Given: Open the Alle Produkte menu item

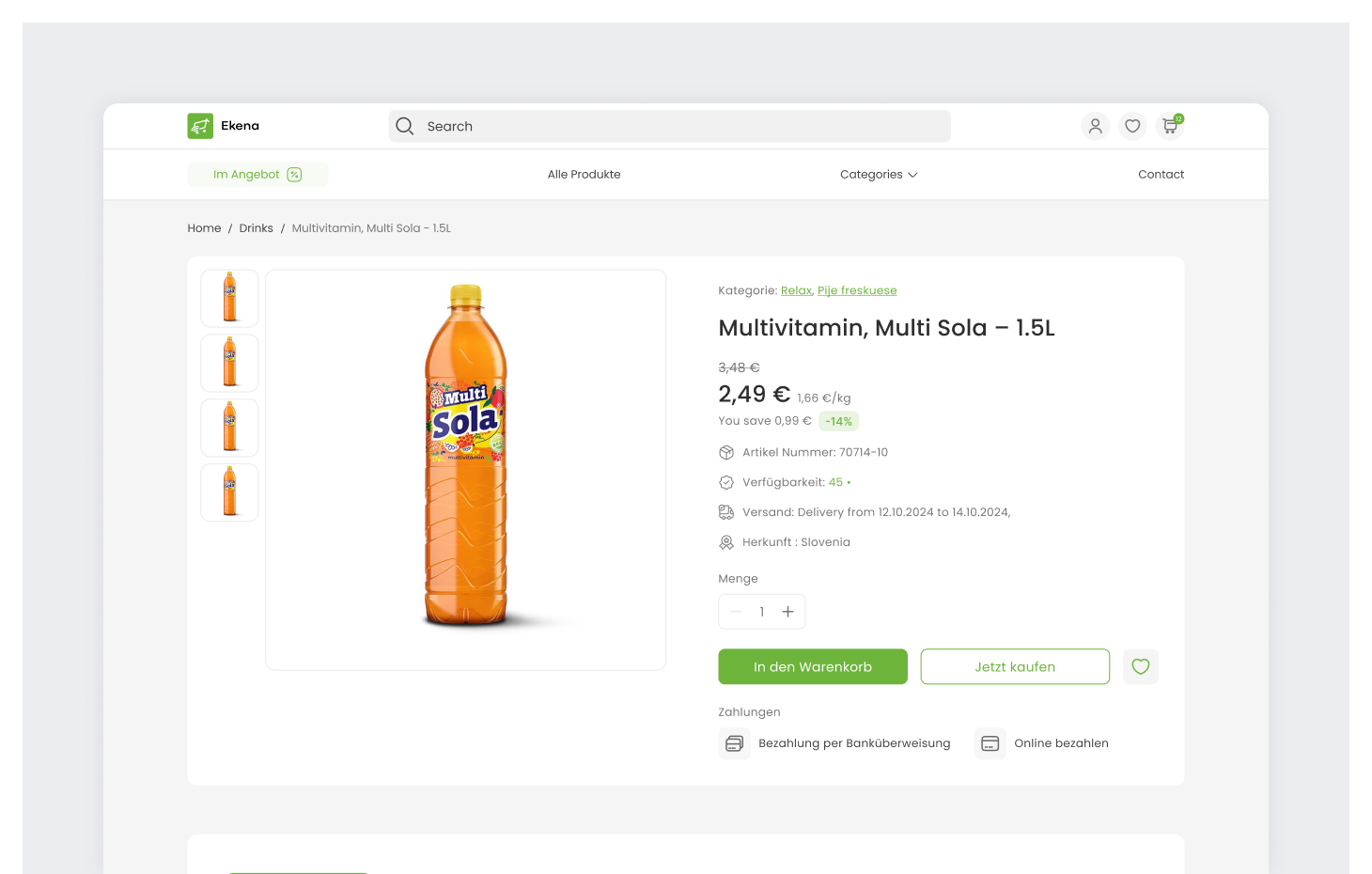Looking at the screenshot, I should (584, 174).
